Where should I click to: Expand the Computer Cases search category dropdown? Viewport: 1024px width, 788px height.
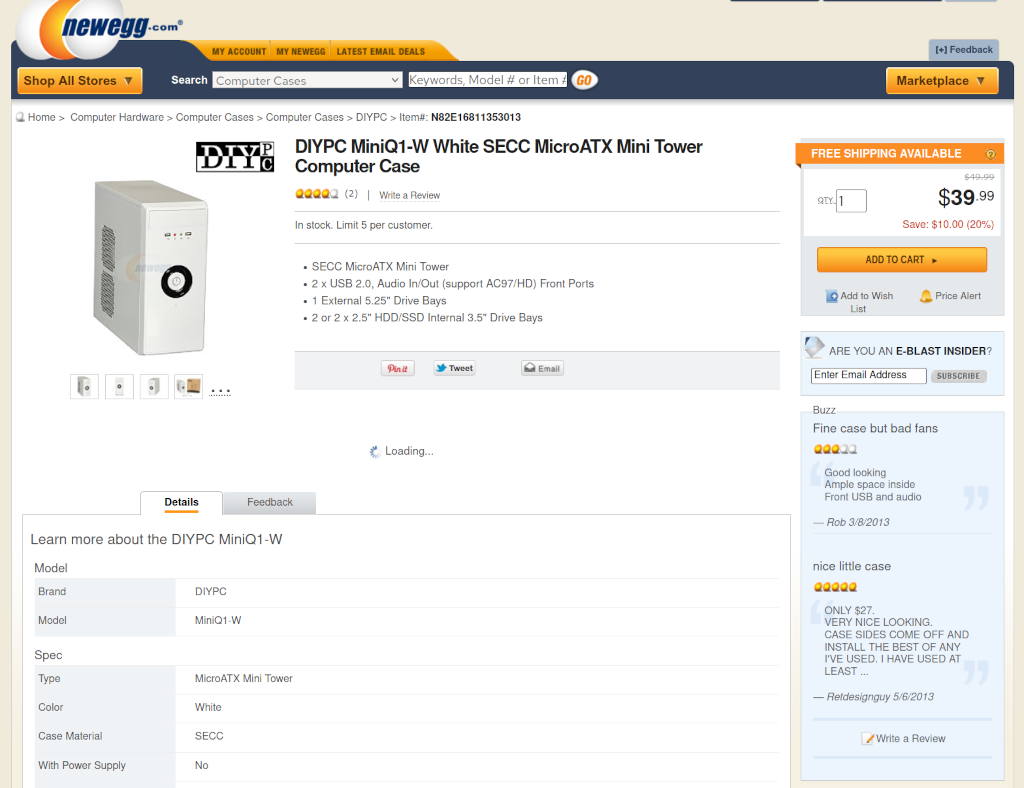point(307,80)
